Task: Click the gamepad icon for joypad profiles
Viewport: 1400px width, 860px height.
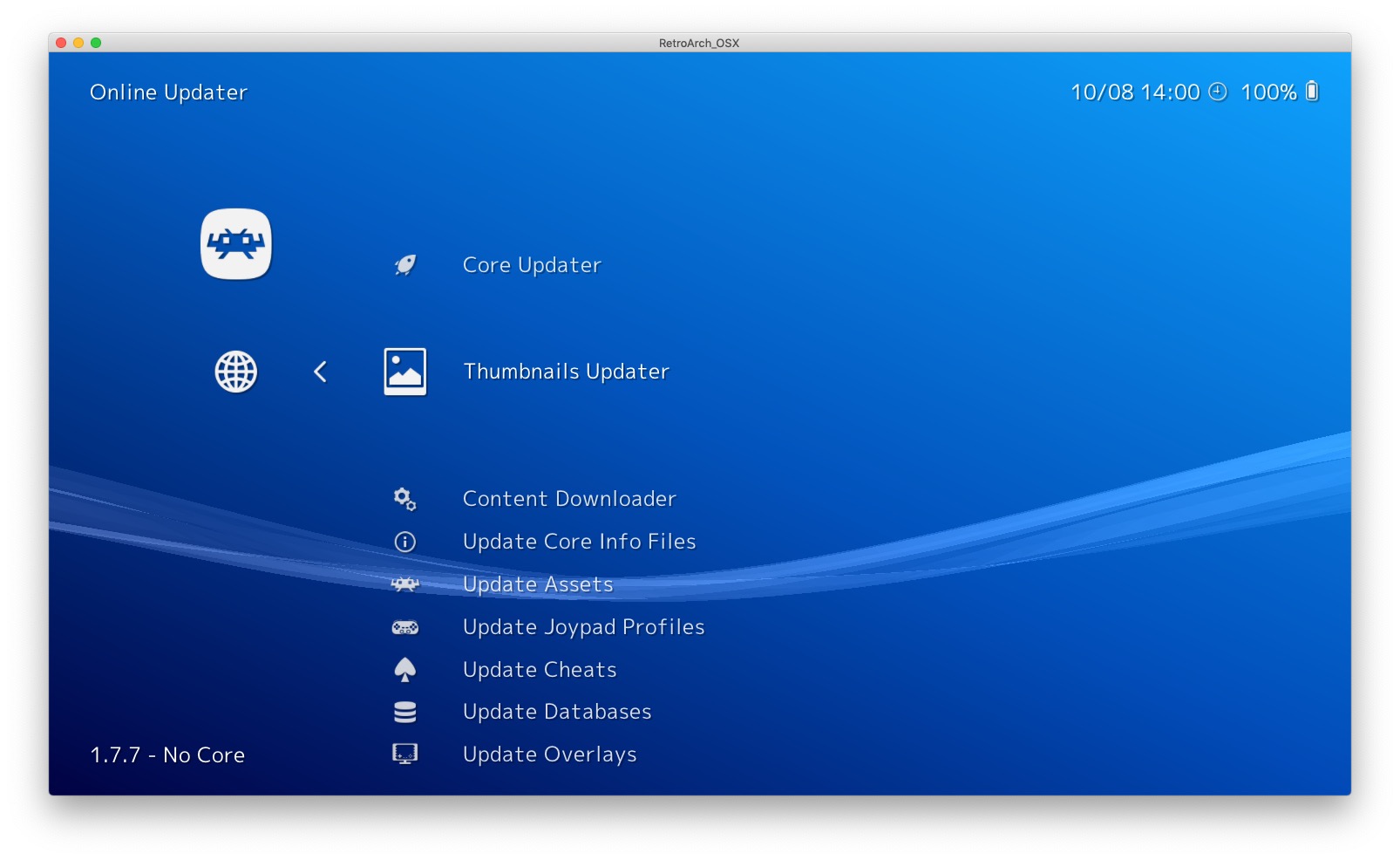Action: pos(404,626)
